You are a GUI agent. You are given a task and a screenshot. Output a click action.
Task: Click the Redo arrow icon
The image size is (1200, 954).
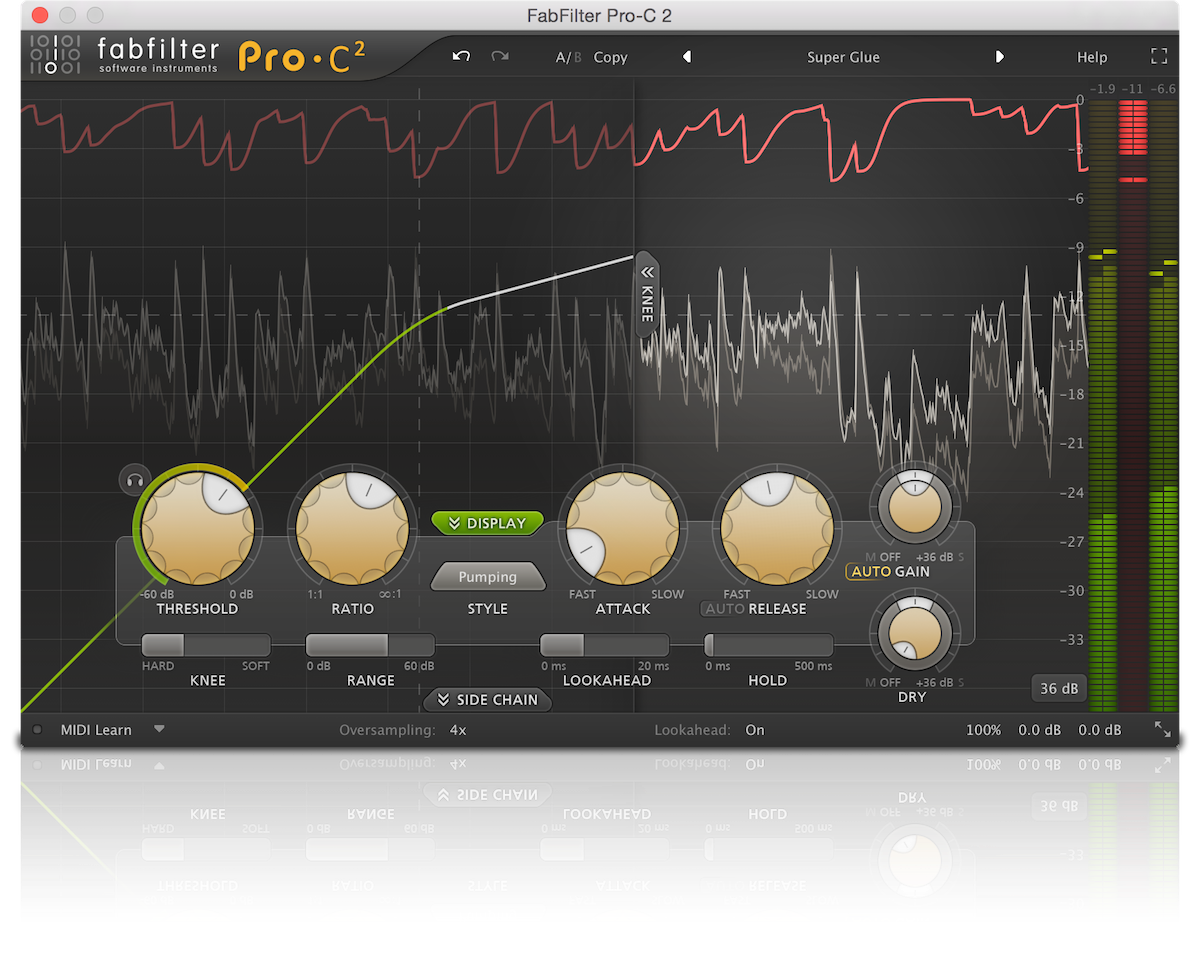499,57
